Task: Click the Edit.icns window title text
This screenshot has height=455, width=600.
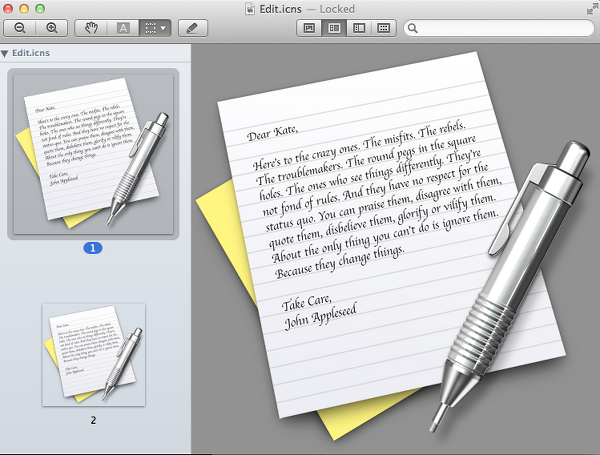Action: click(280, 9)
